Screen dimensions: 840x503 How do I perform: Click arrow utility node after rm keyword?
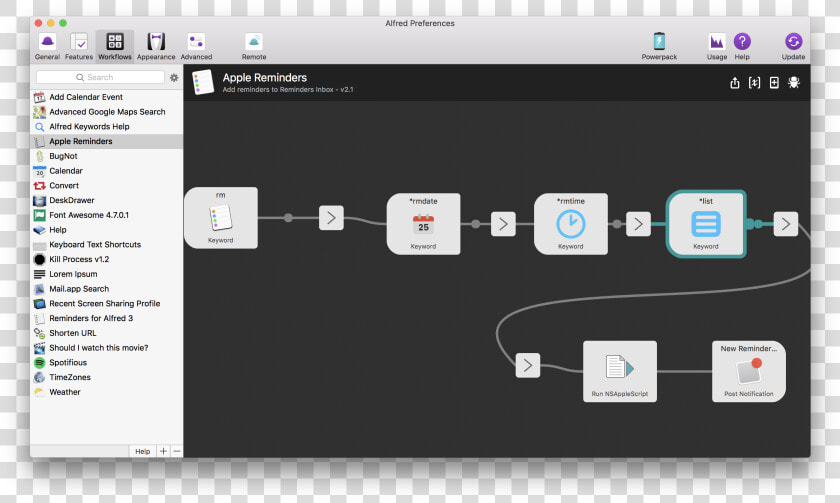tap(331, 217)
